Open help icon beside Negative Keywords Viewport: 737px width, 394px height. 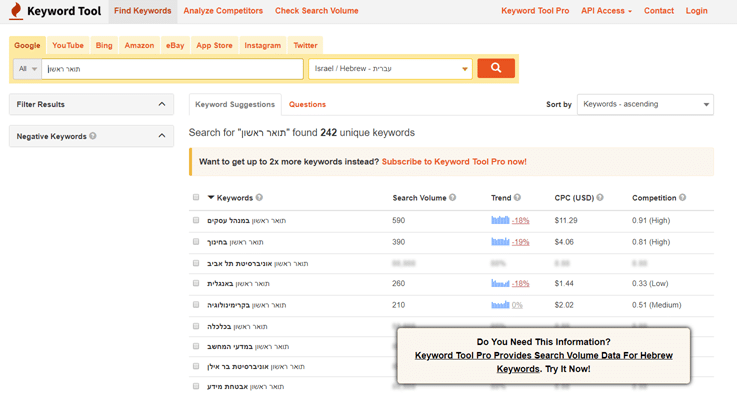pos(93,136)
